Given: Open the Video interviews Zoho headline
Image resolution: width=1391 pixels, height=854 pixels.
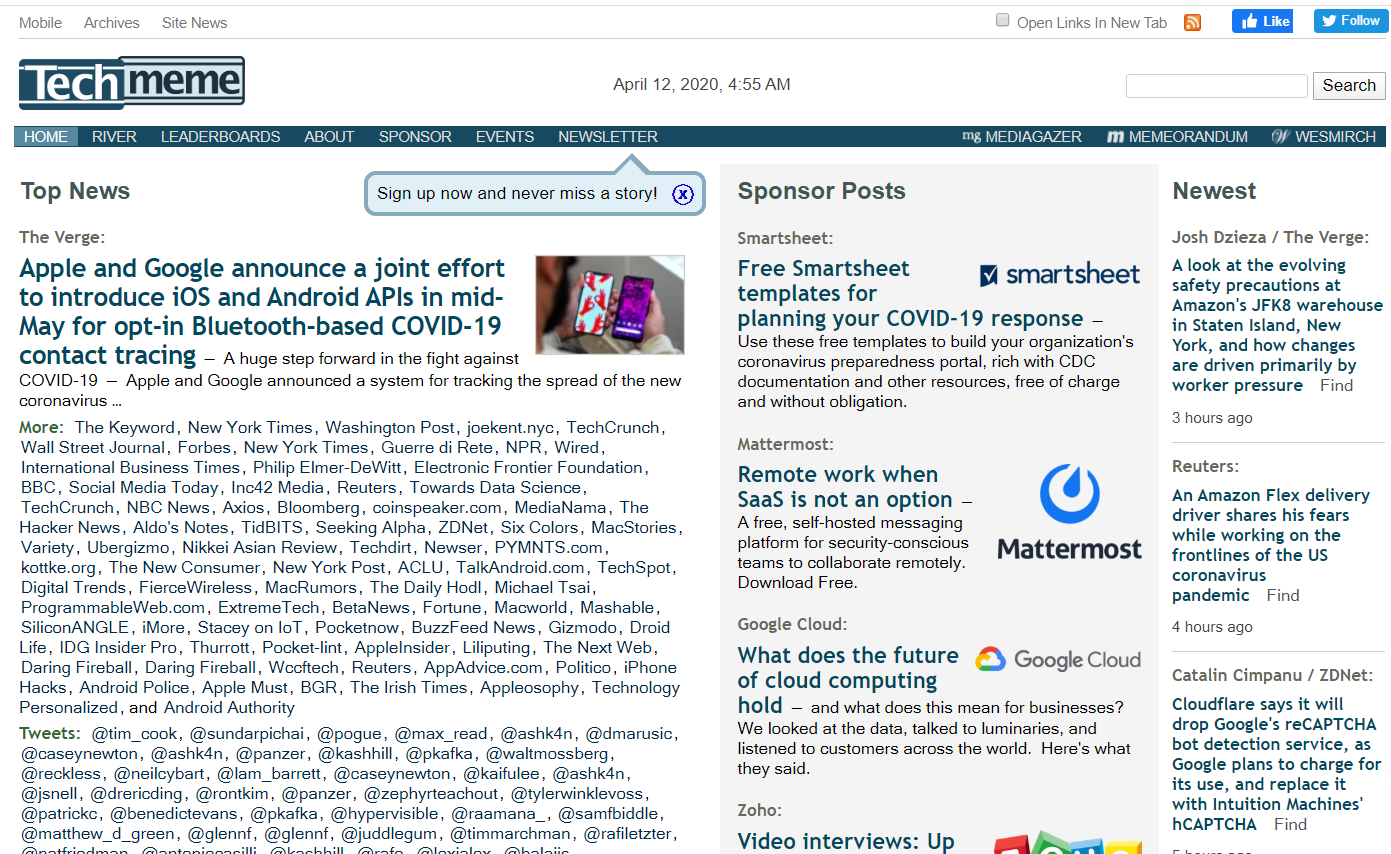Looking at the screenshot, I should (x=846, y=841).
